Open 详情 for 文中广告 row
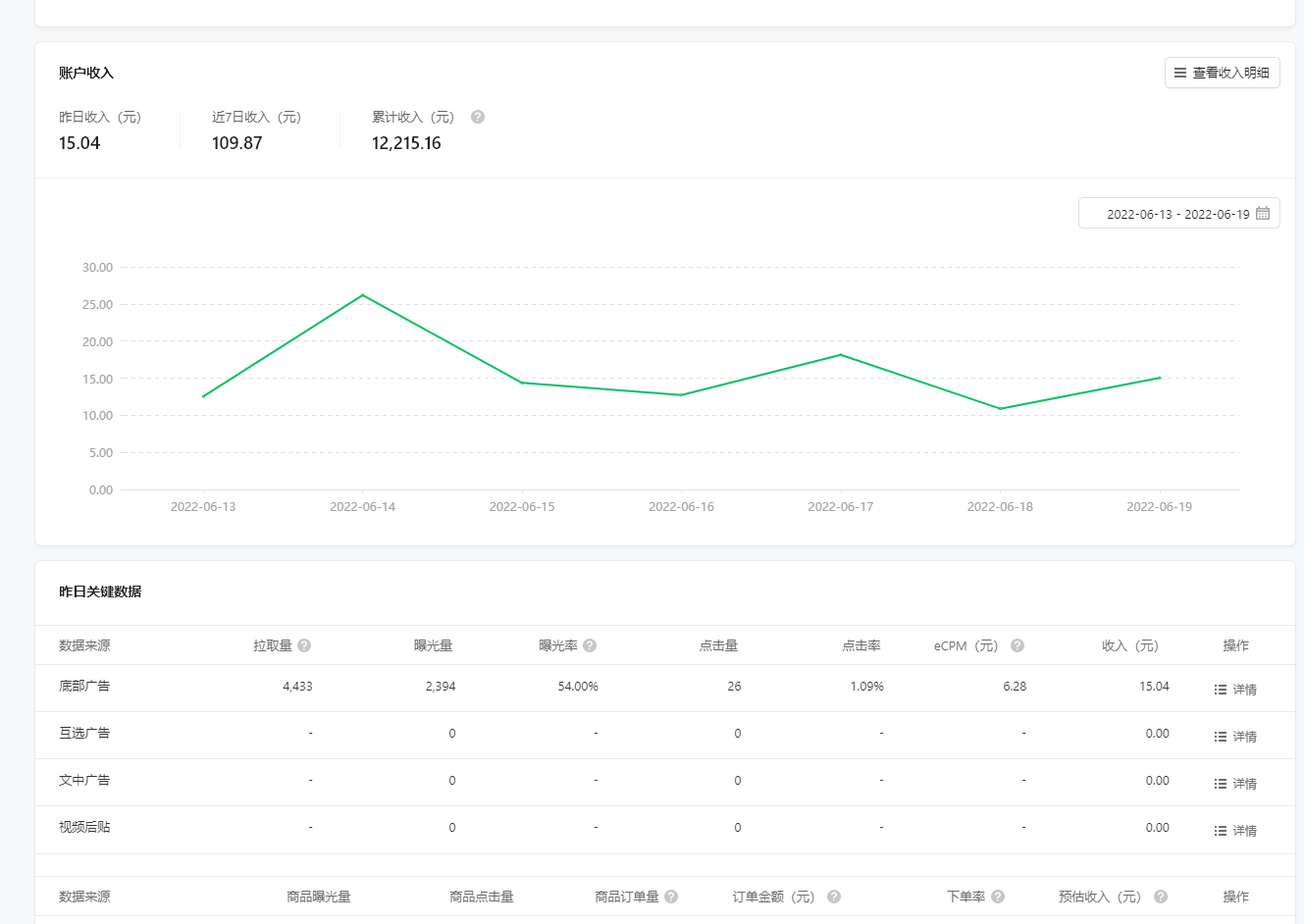1304x924 pixels. 1235,784
